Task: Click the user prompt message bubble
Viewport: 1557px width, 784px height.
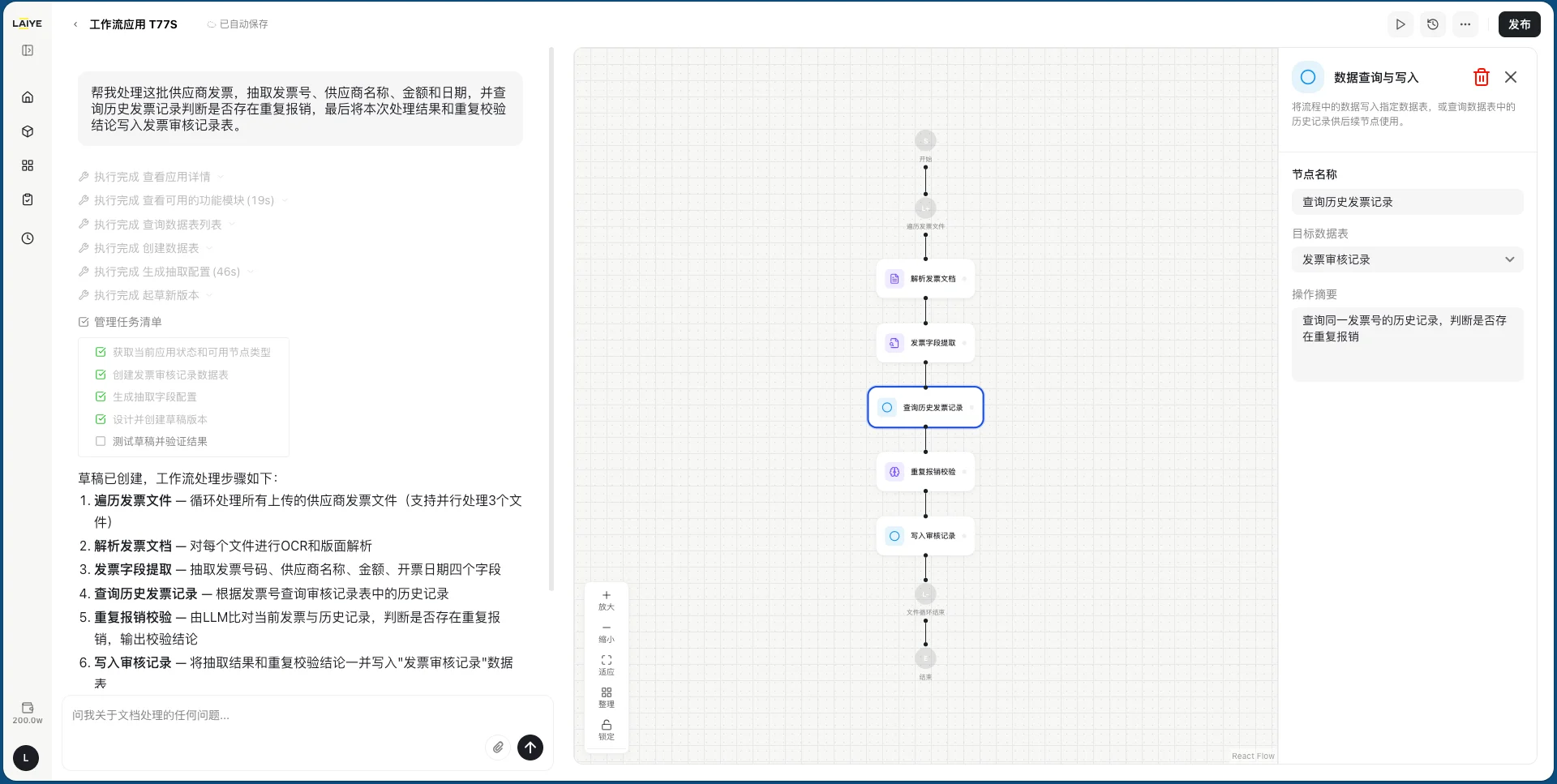Action: coord(300,109)
